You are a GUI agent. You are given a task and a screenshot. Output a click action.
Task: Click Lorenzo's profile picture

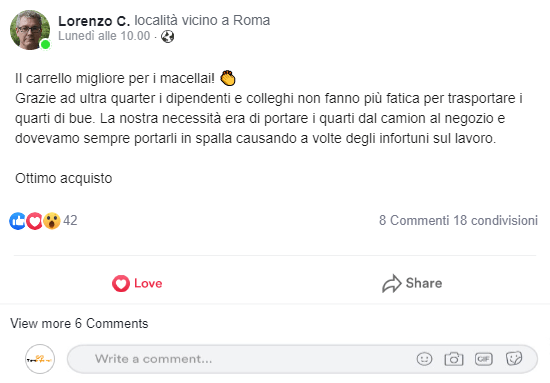click(30, 30)
